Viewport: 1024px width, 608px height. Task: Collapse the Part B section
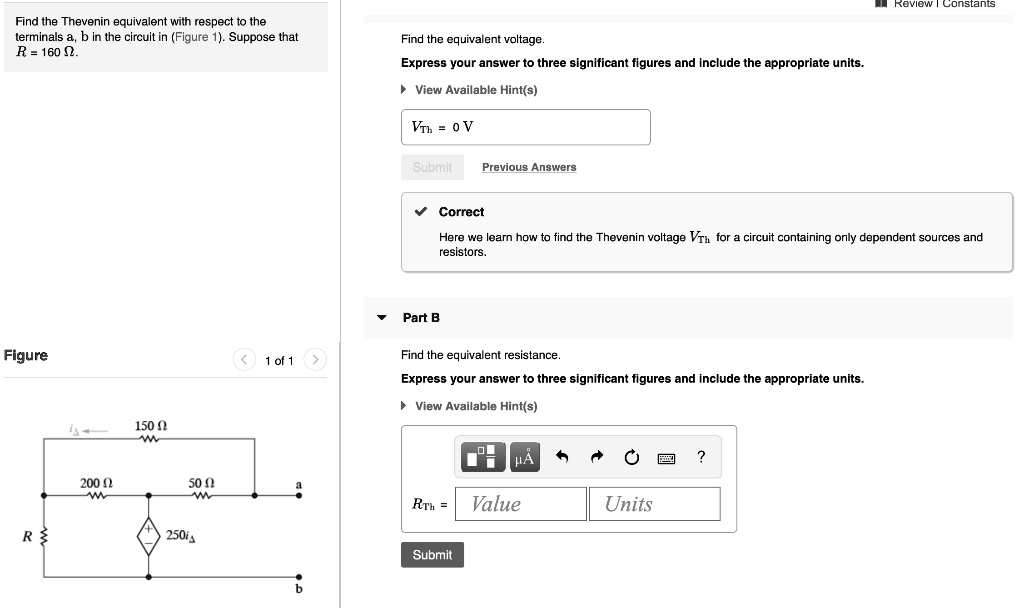(382, 317)
